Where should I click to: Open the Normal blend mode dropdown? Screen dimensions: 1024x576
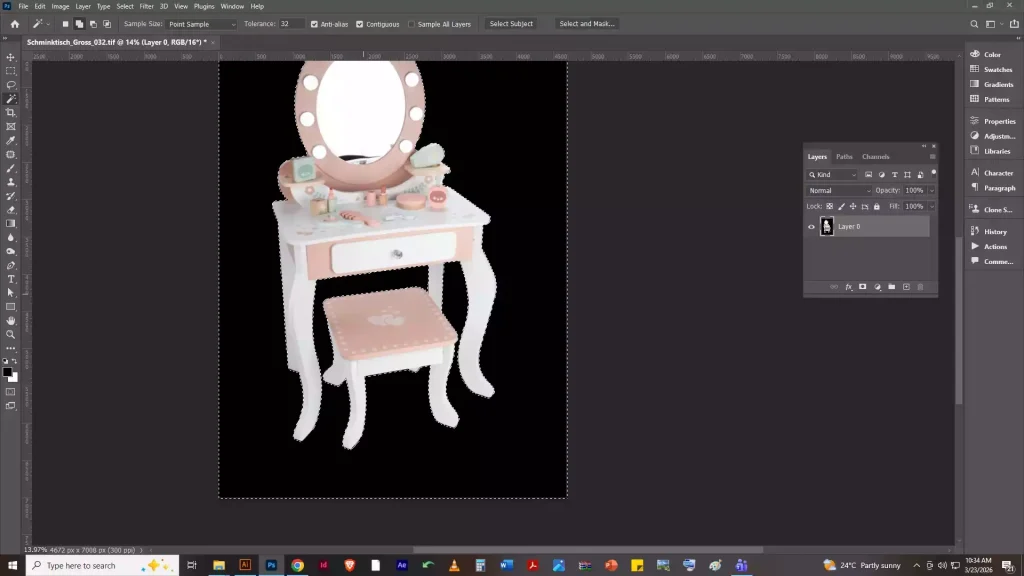839,191
